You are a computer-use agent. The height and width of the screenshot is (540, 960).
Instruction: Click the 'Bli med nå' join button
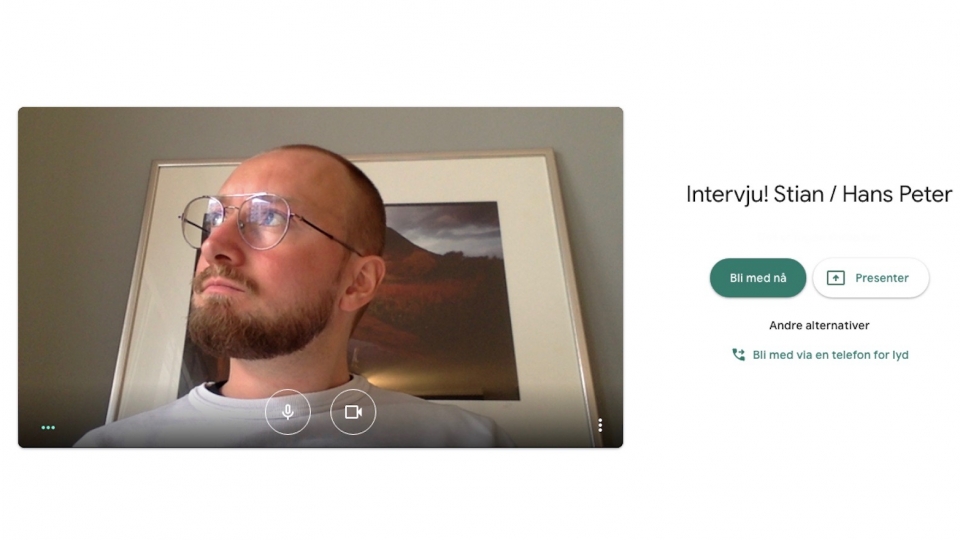(x=758, y=278)
